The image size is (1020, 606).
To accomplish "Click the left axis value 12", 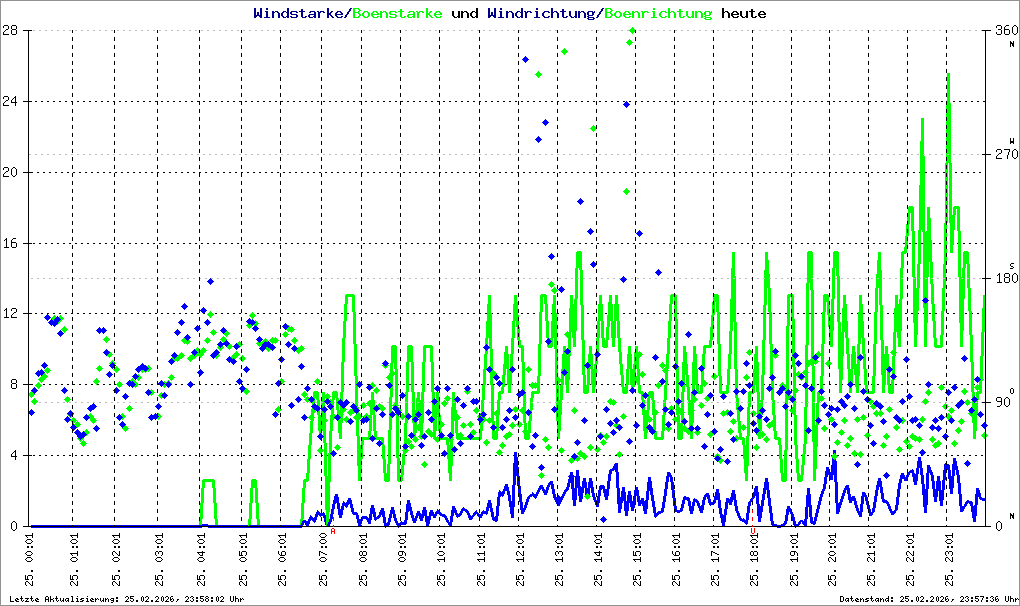I will [9, 313].
